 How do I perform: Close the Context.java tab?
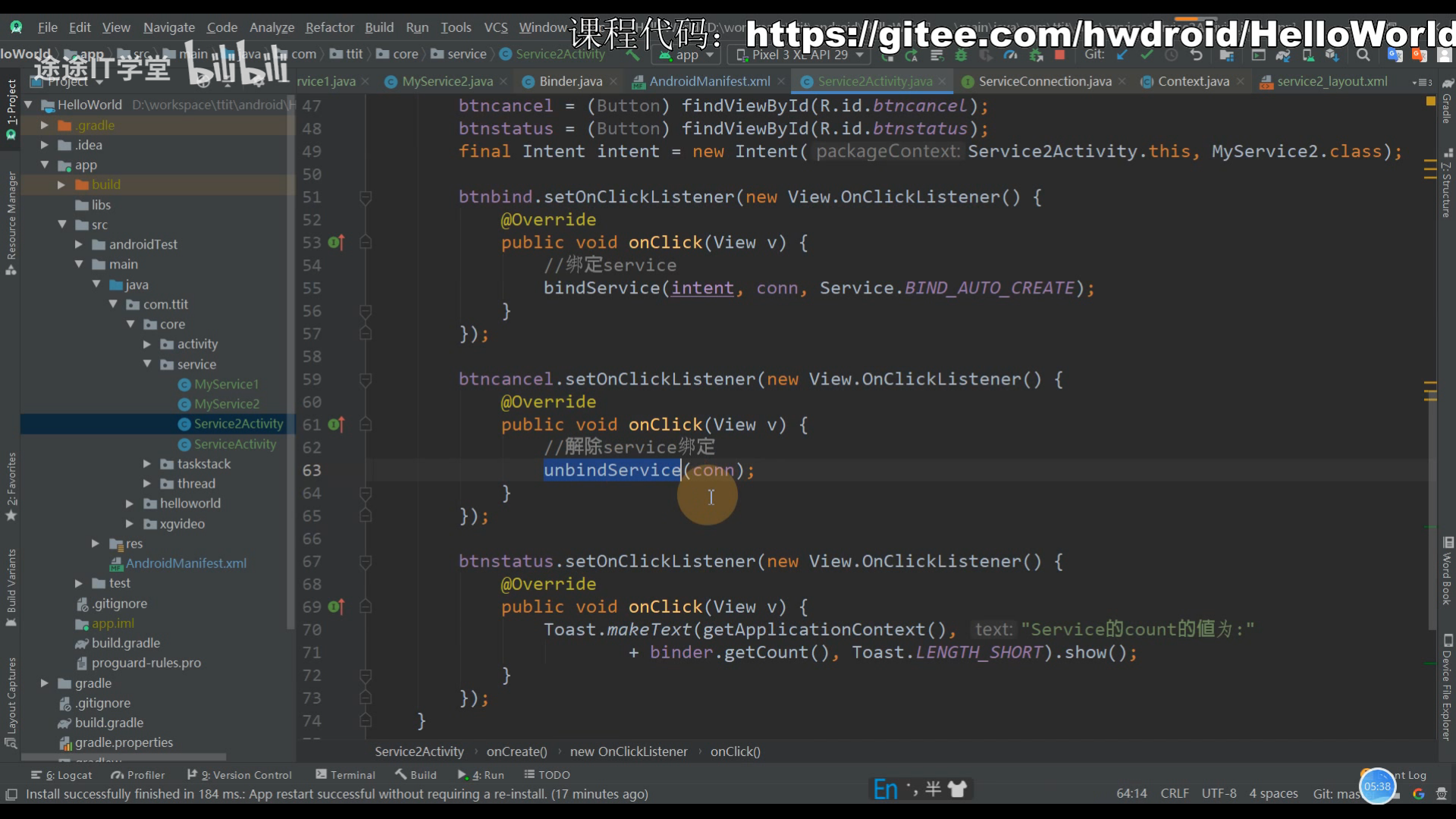(x=1241, y=81)
